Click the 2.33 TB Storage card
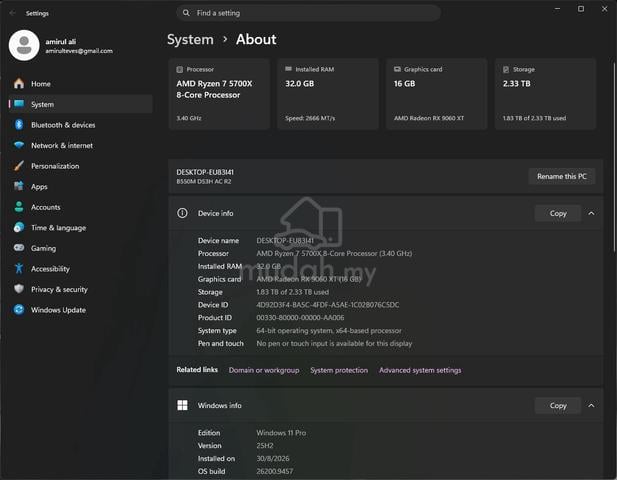This screenshot has width=617, height=480. [545, 94]
